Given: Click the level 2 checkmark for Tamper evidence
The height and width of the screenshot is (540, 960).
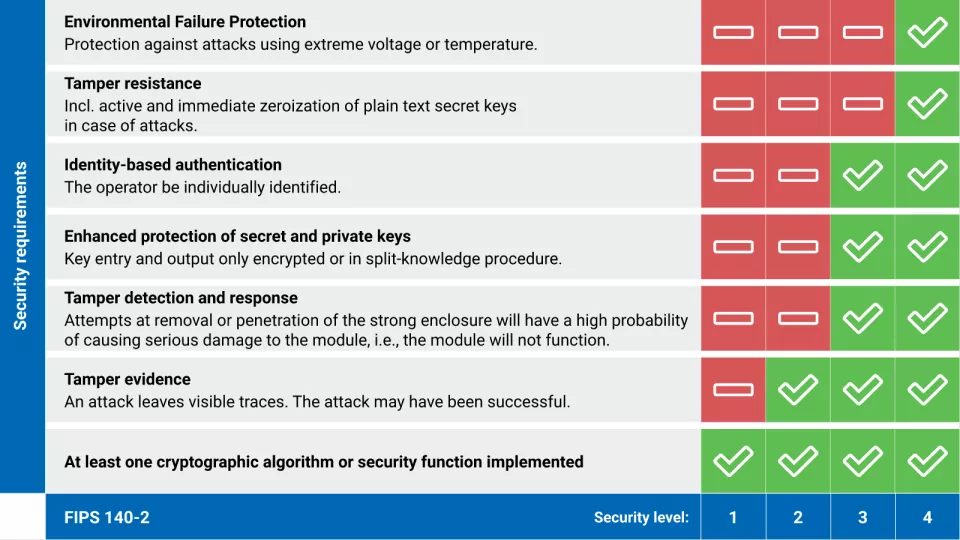Looking at the screenshot, I should click(798, 389).
